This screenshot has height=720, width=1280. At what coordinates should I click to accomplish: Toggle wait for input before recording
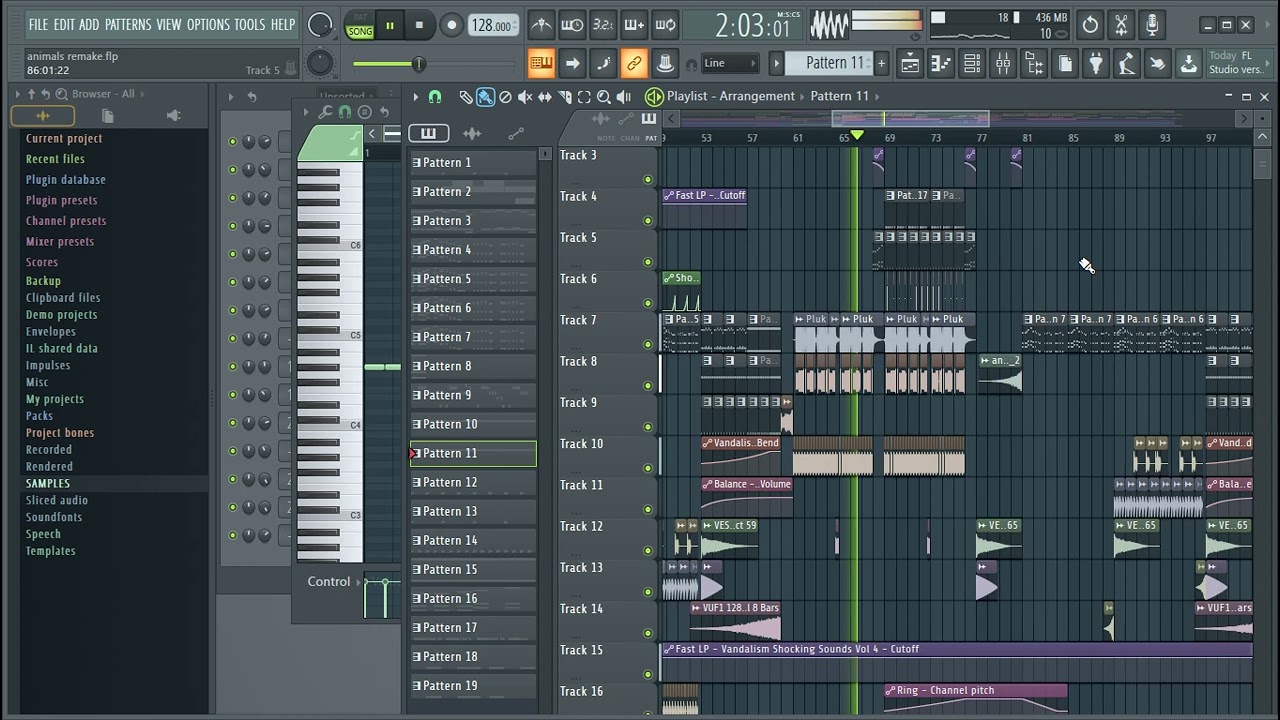[x=572, y=25]
